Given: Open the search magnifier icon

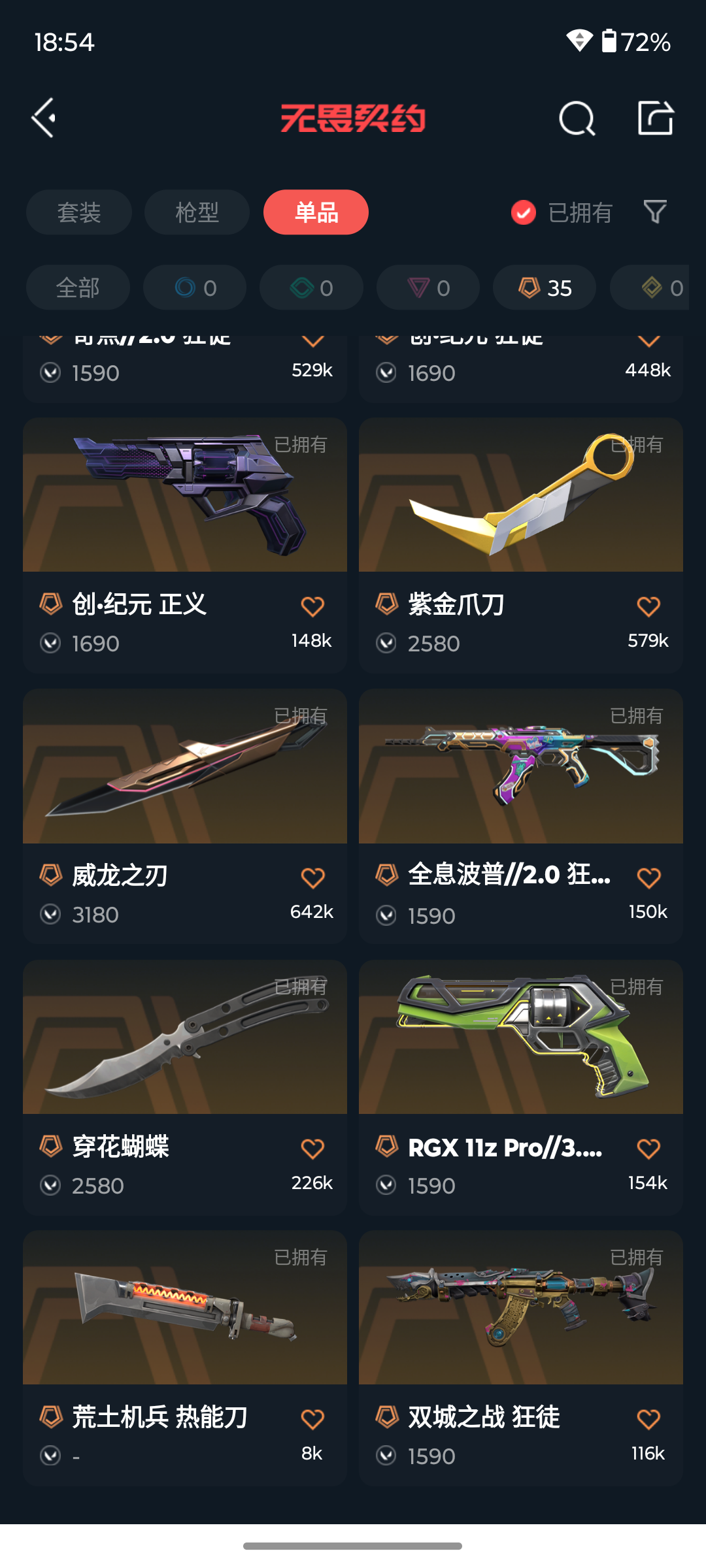Looking at the screenshot, I should (577, 118).
